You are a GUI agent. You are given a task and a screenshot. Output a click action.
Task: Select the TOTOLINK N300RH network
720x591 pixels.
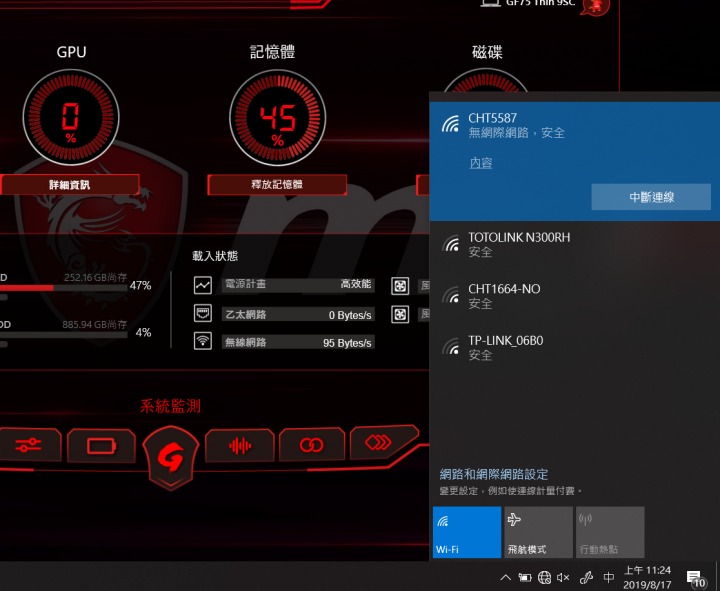point(574,244)
